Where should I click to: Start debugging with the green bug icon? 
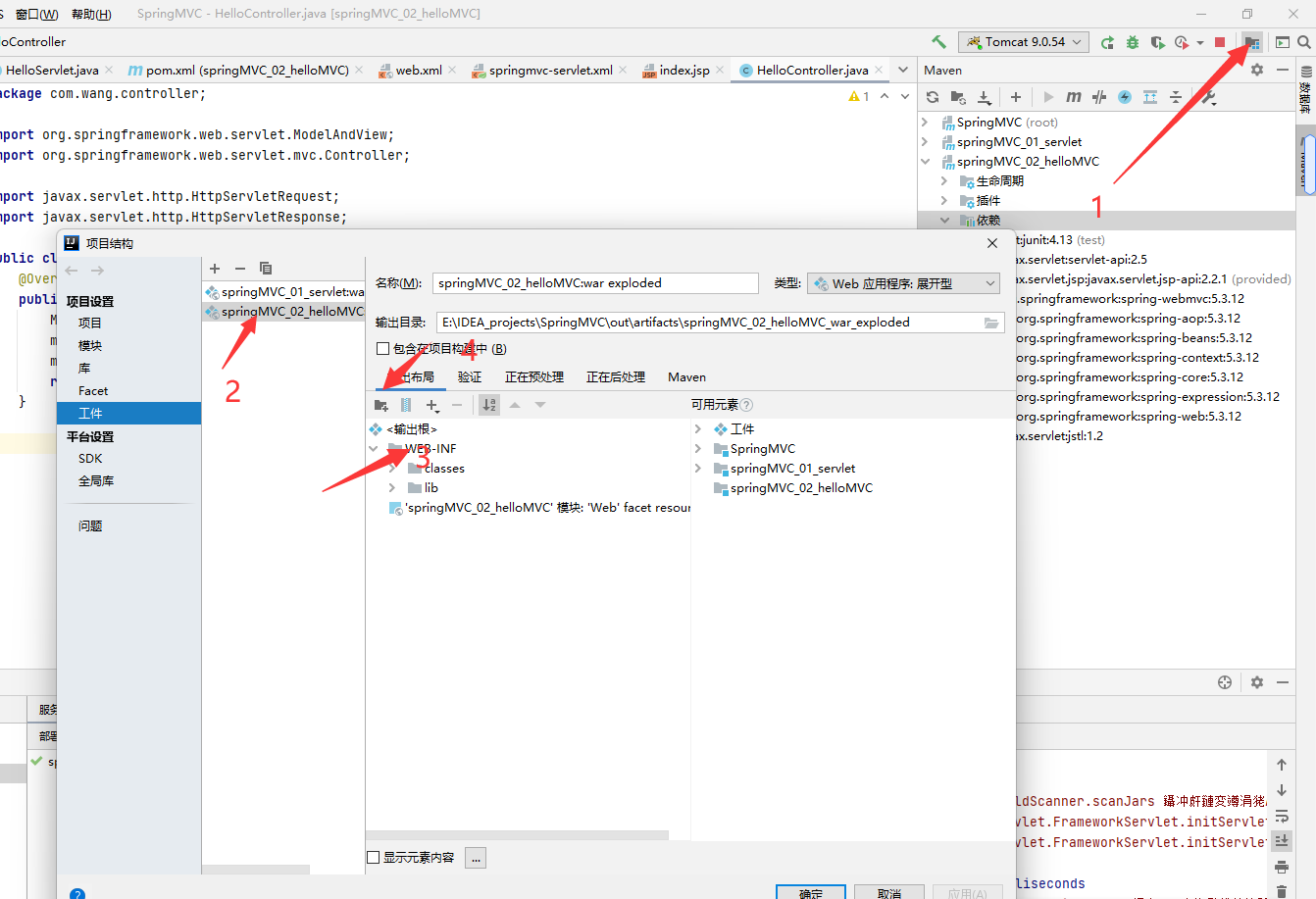(x=1133, y=42)
